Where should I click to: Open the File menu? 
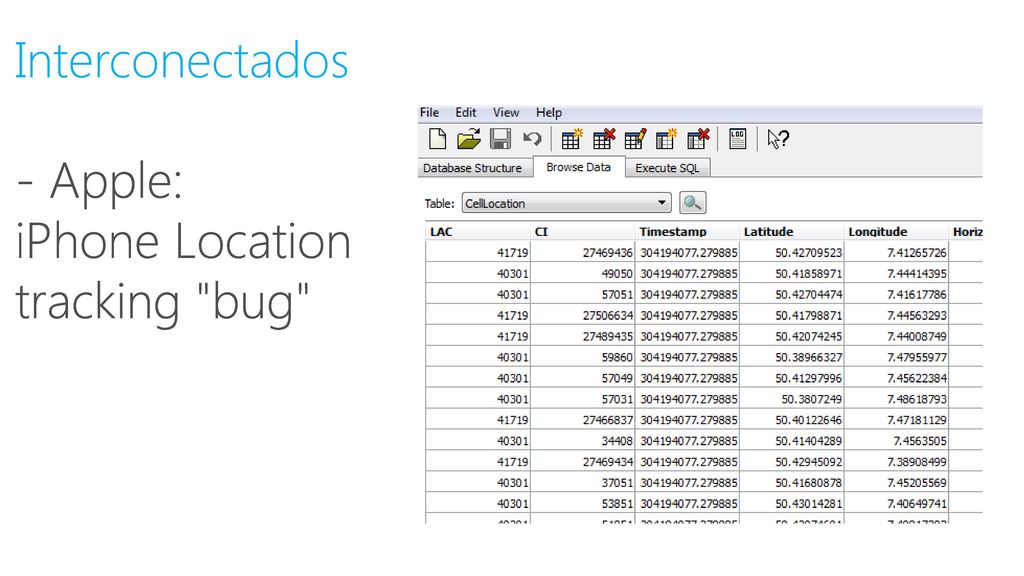point(429,112)
